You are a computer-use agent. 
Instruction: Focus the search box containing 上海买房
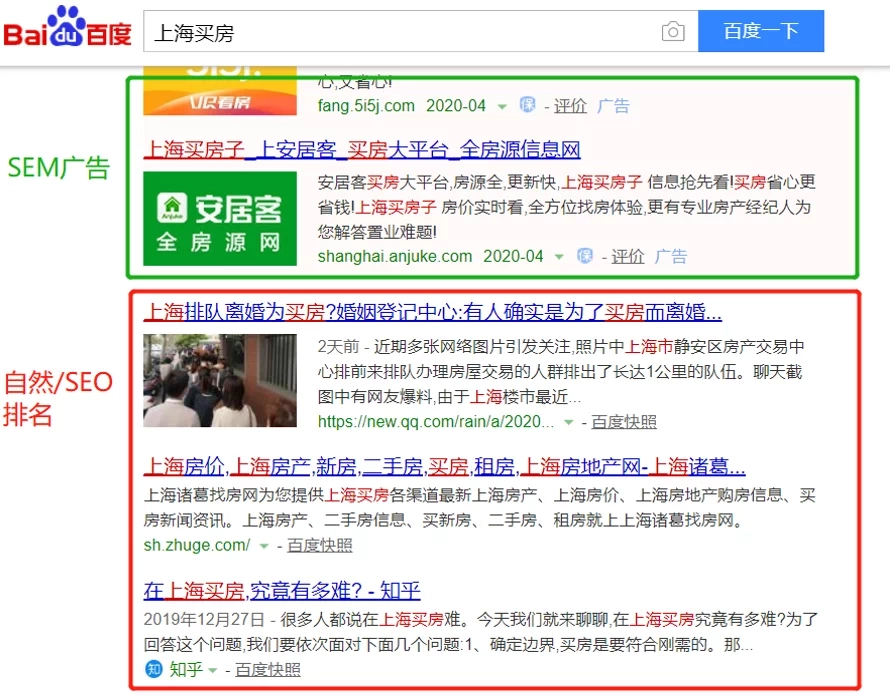(x=420, y=31)
